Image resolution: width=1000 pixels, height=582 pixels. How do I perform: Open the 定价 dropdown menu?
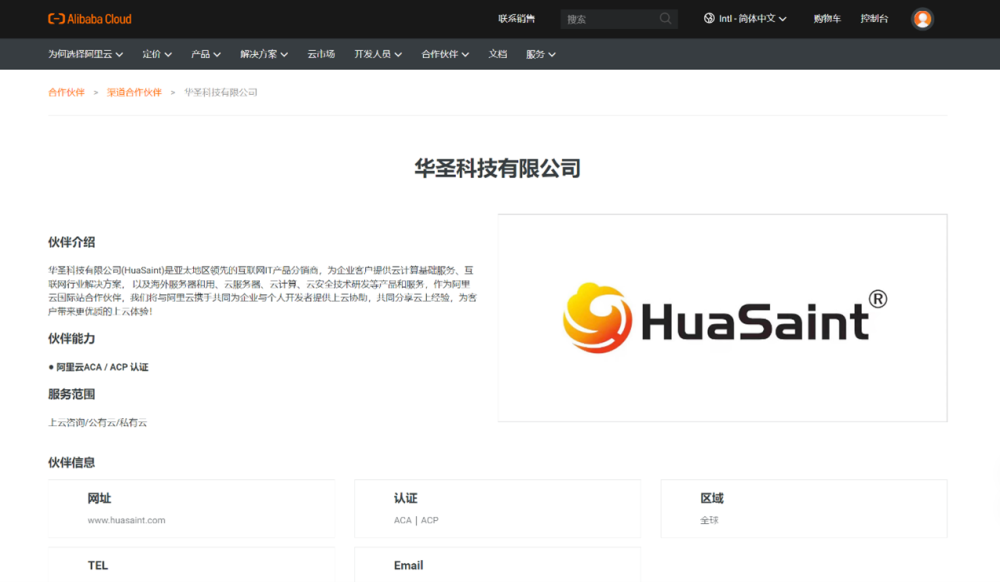[x=155, y=54]
